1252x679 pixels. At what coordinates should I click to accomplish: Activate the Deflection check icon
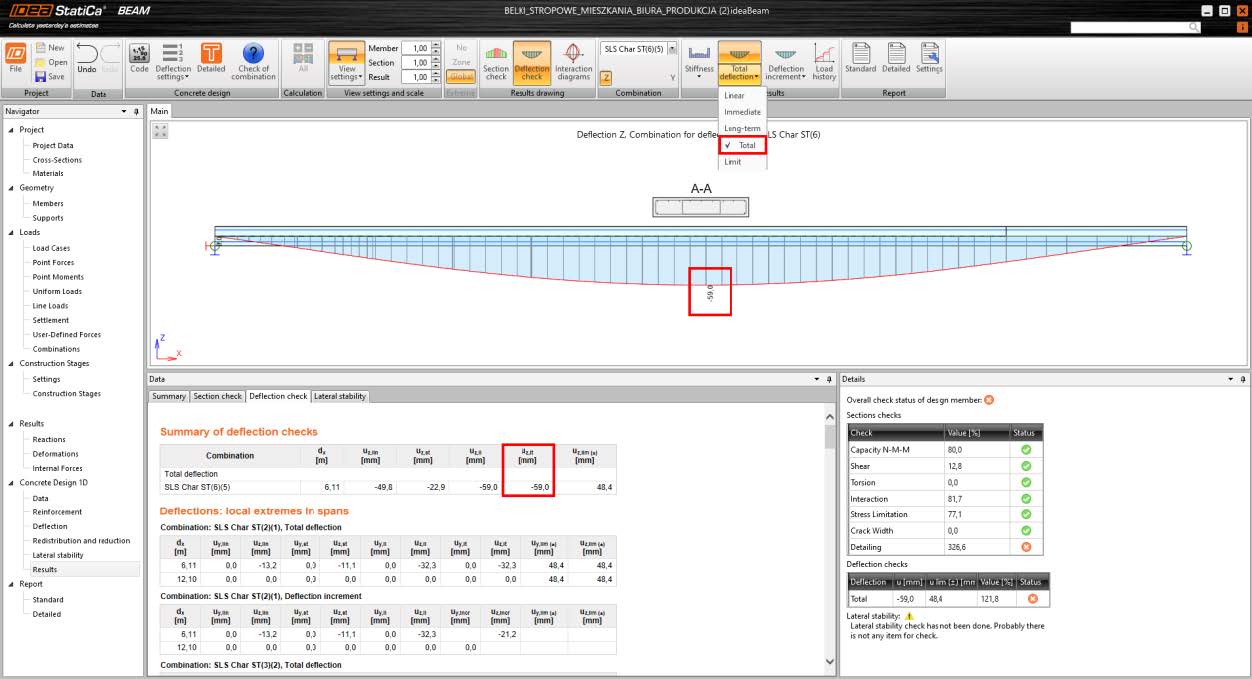[x=530, y=58]
